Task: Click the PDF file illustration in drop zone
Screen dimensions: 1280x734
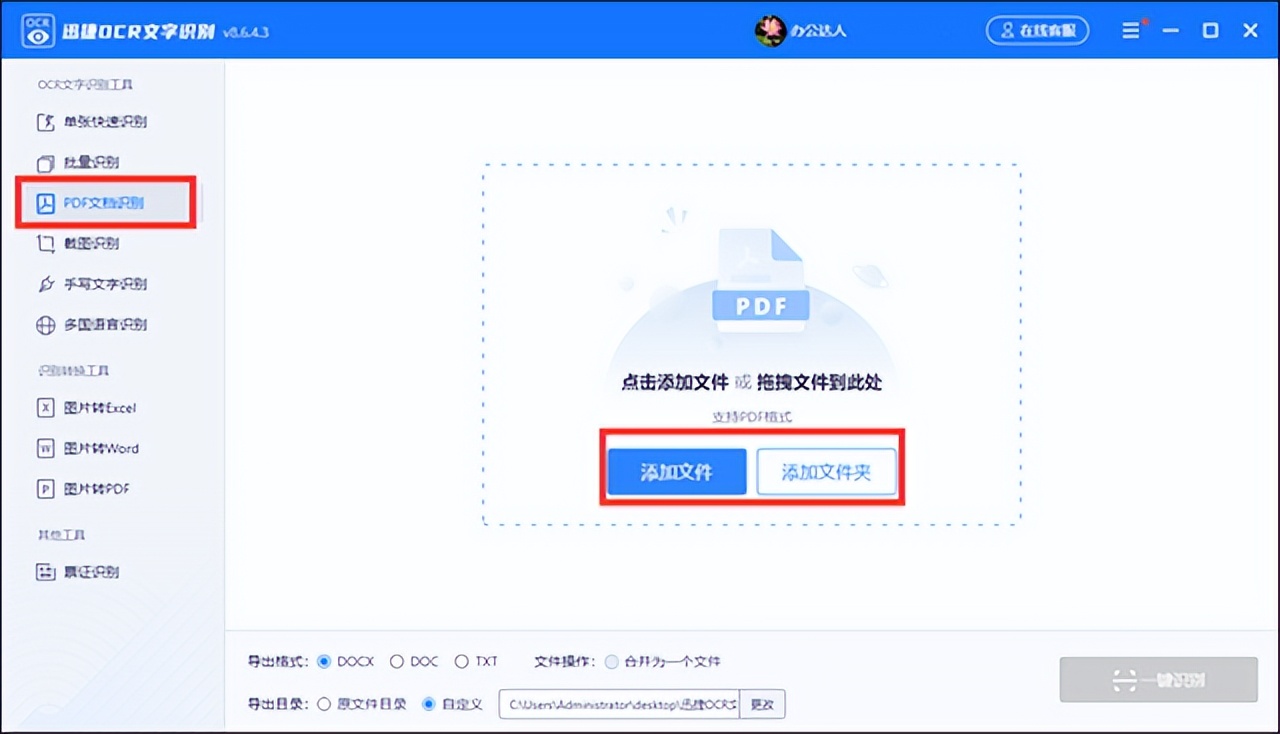Action: pos(759,279)
